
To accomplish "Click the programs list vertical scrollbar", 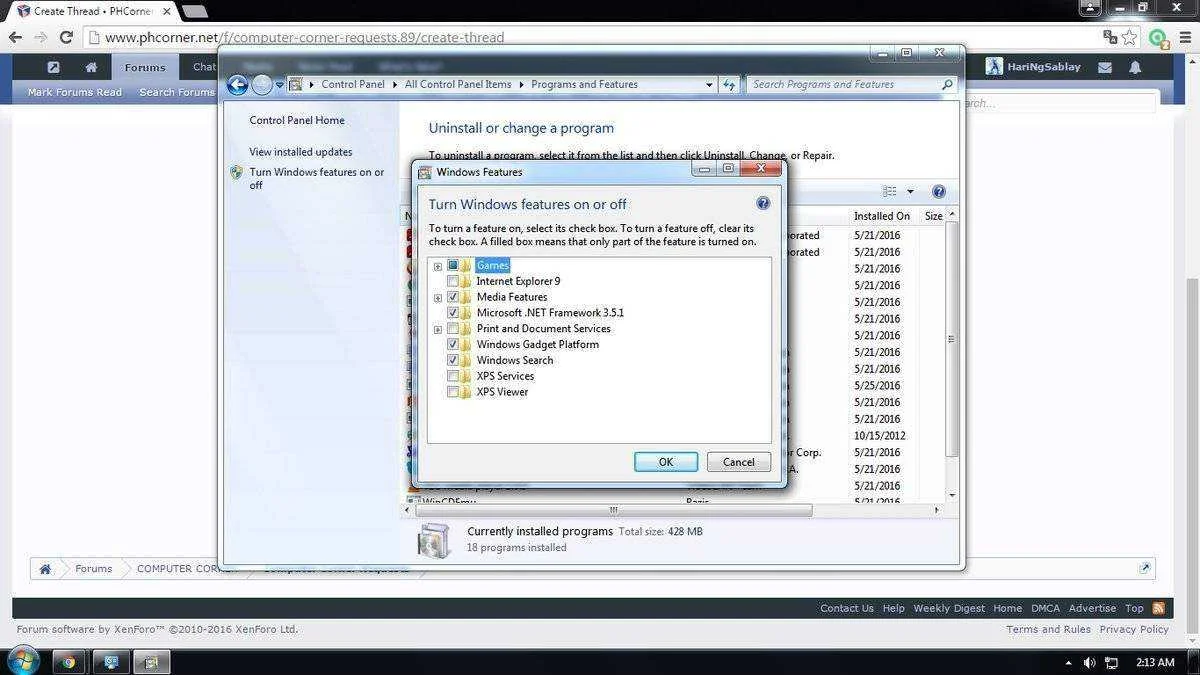I will point(952,339).
